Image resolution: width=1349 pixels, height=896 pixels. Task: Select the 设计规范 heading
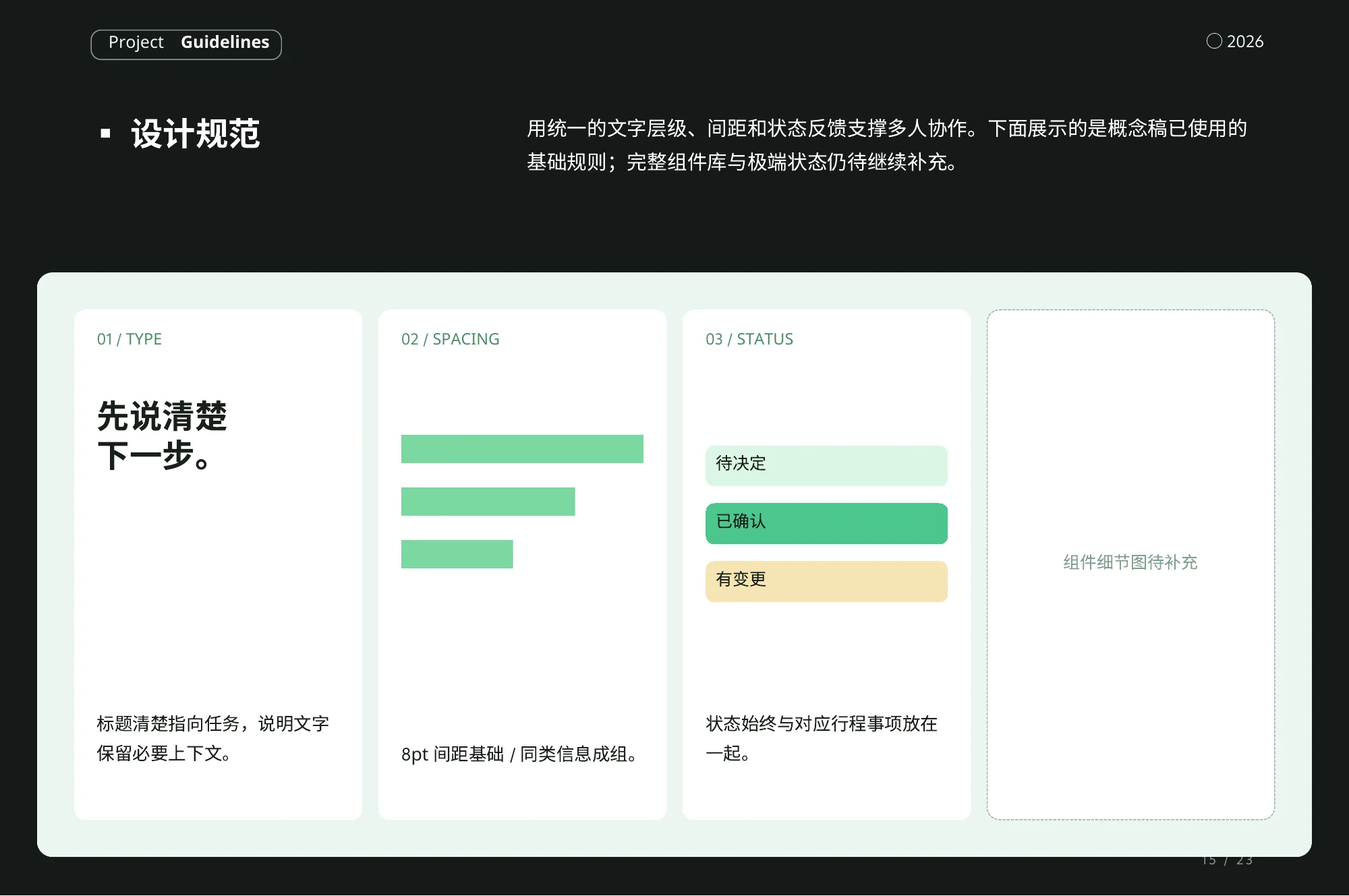point(196,133)
